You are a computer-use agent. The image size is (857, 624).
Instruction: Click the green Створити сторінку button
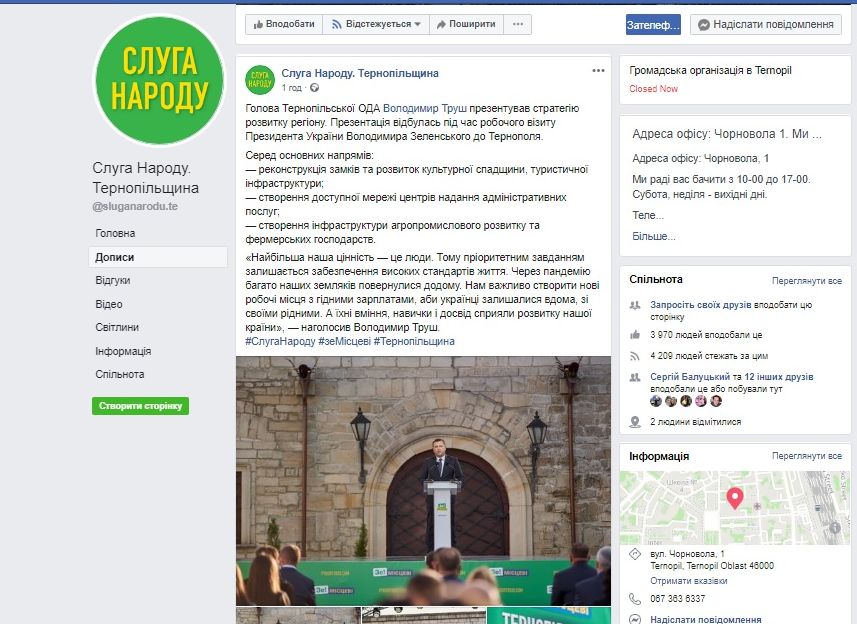[x=140, y=406]
